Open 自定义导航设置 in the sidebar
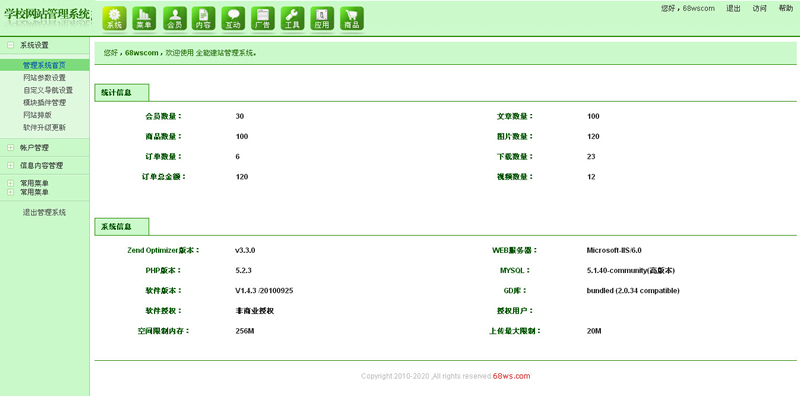This screenshot has height=396, width=800. click(48, 90)
